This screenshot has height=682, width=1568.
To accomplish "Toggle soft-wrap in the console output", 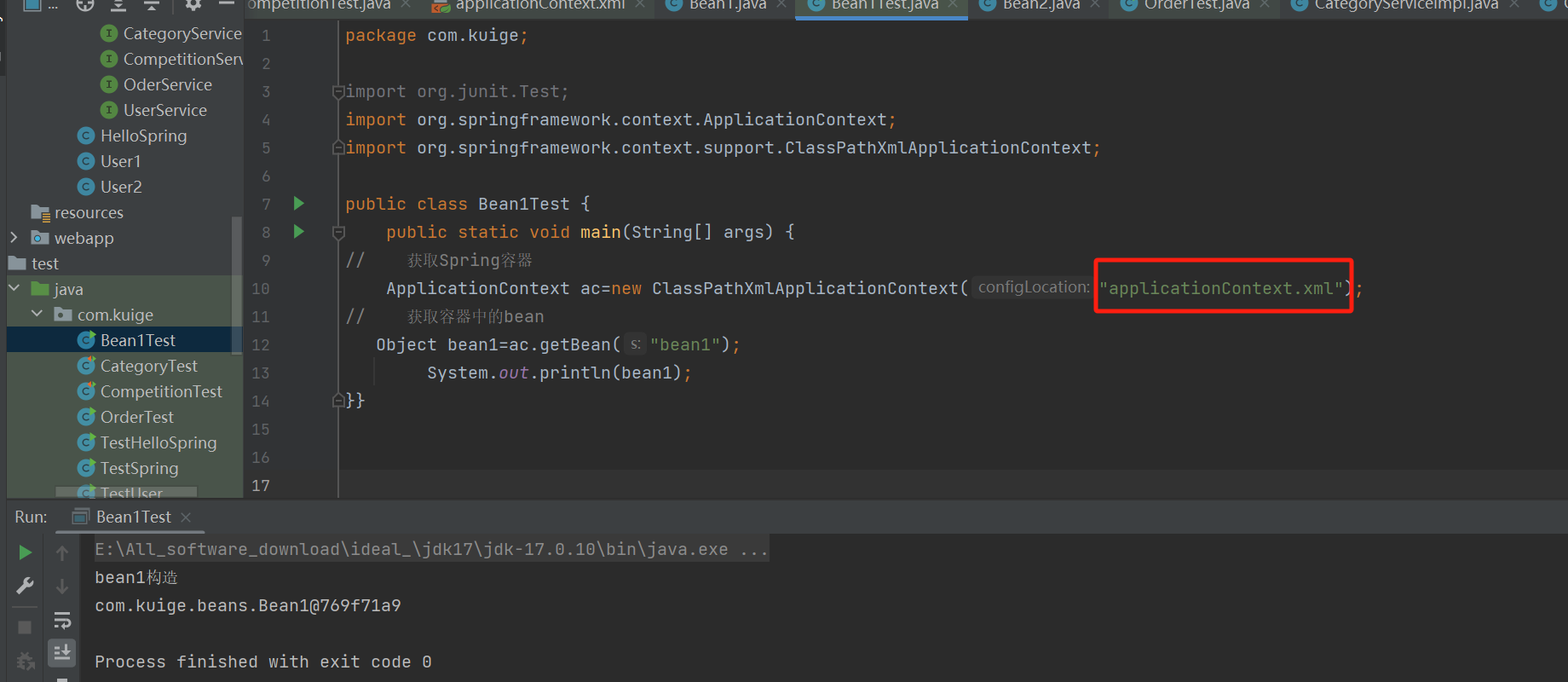I will (x=62, y=620).
